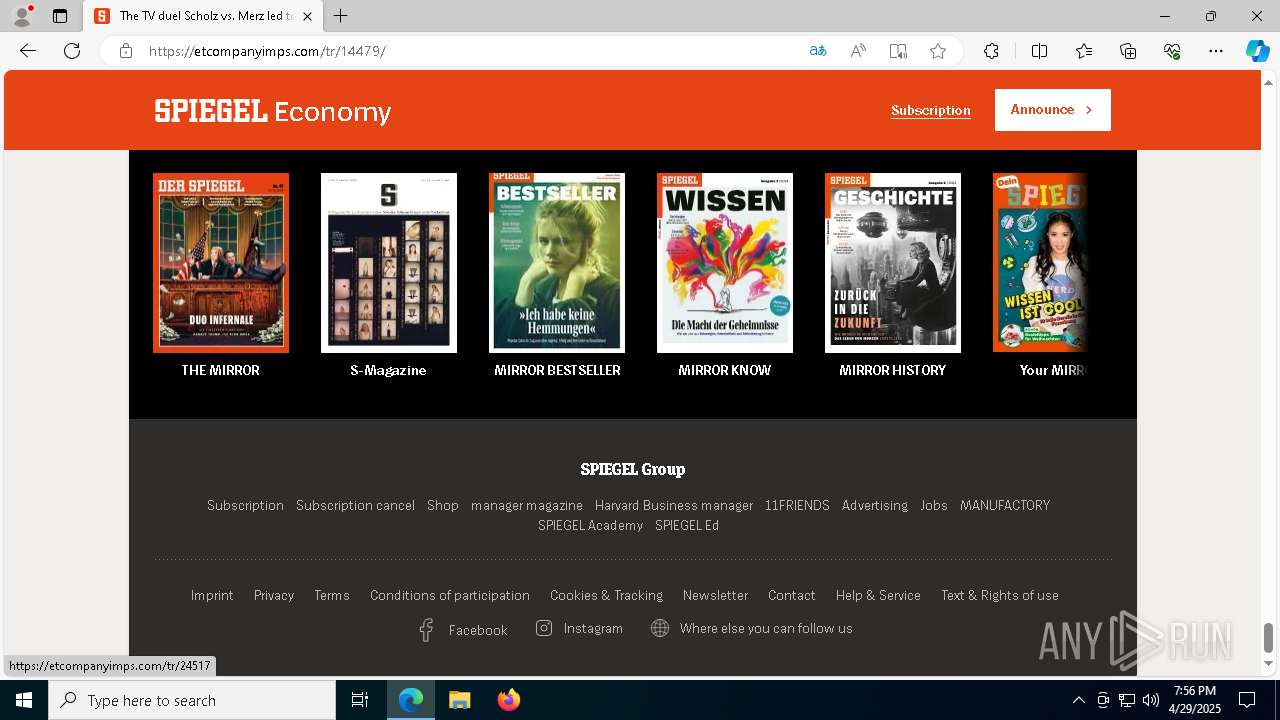Click the taskbar search box

[x=192, y=700]
